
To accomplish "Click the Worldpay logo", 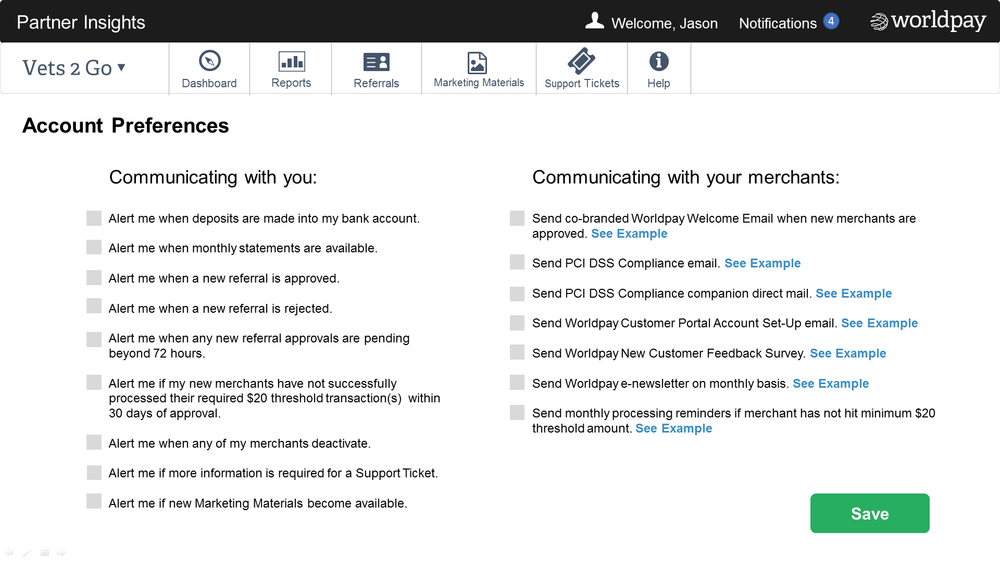I will point(928,21).
